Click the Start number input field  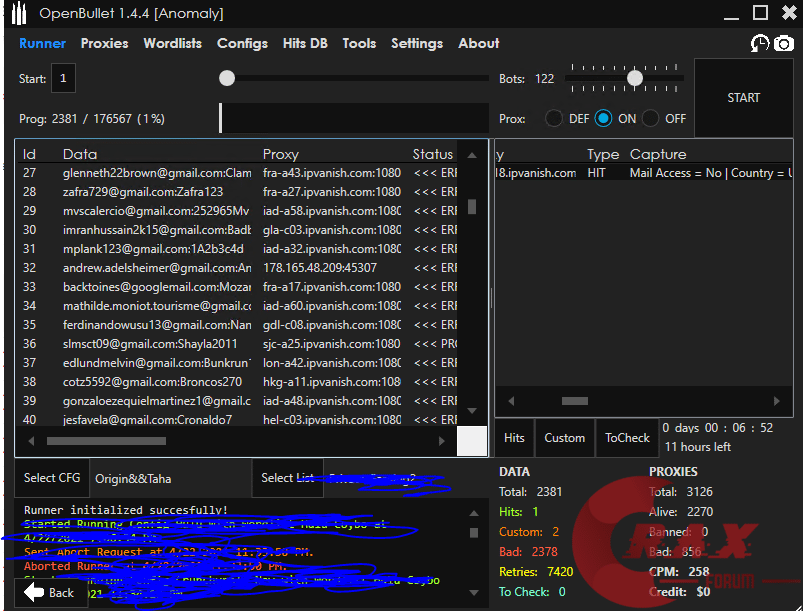click(x=64, y=78)
